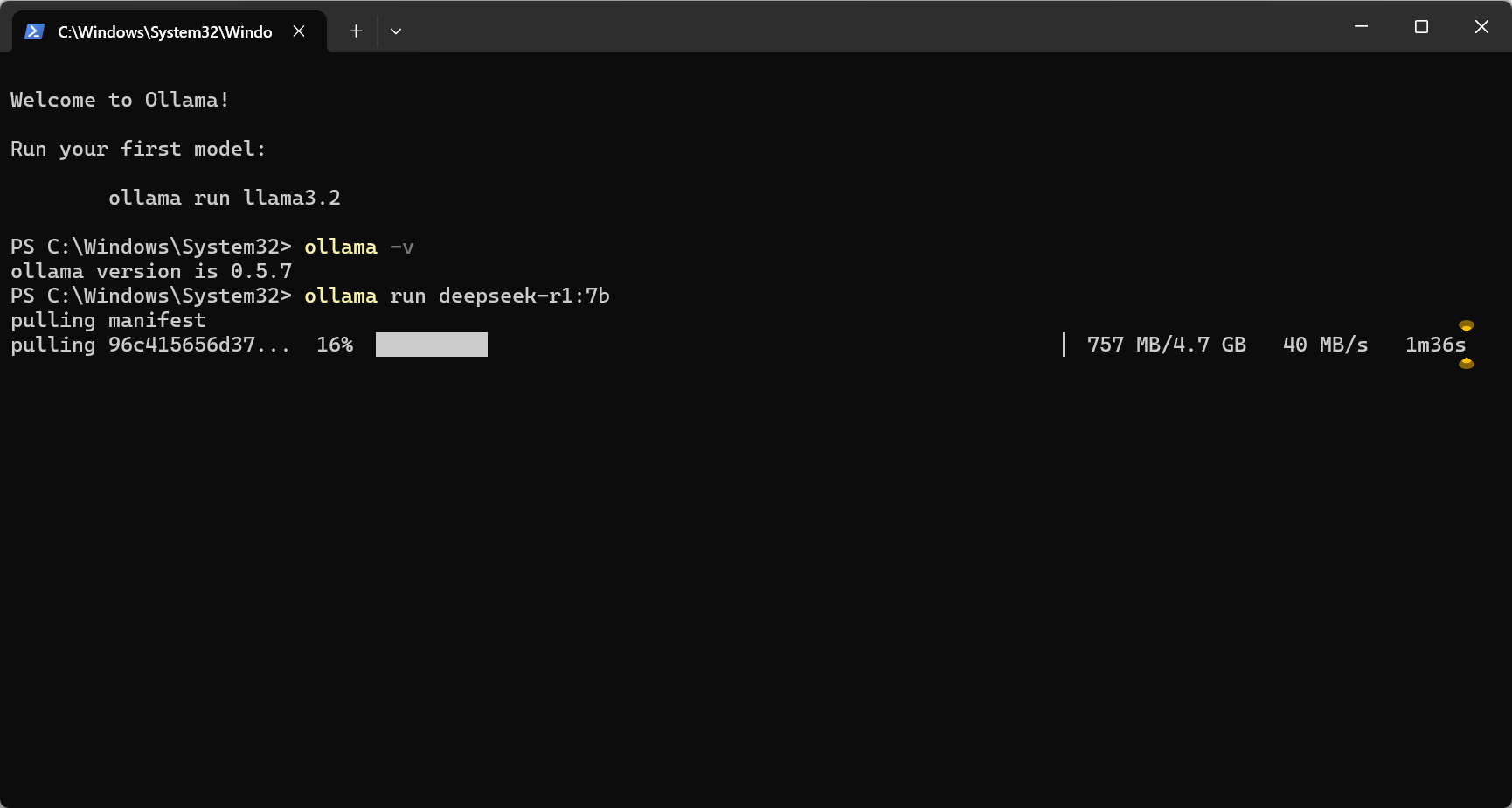Open a new terminal tab
1512x808 pixels.
[x=356, y=31]
